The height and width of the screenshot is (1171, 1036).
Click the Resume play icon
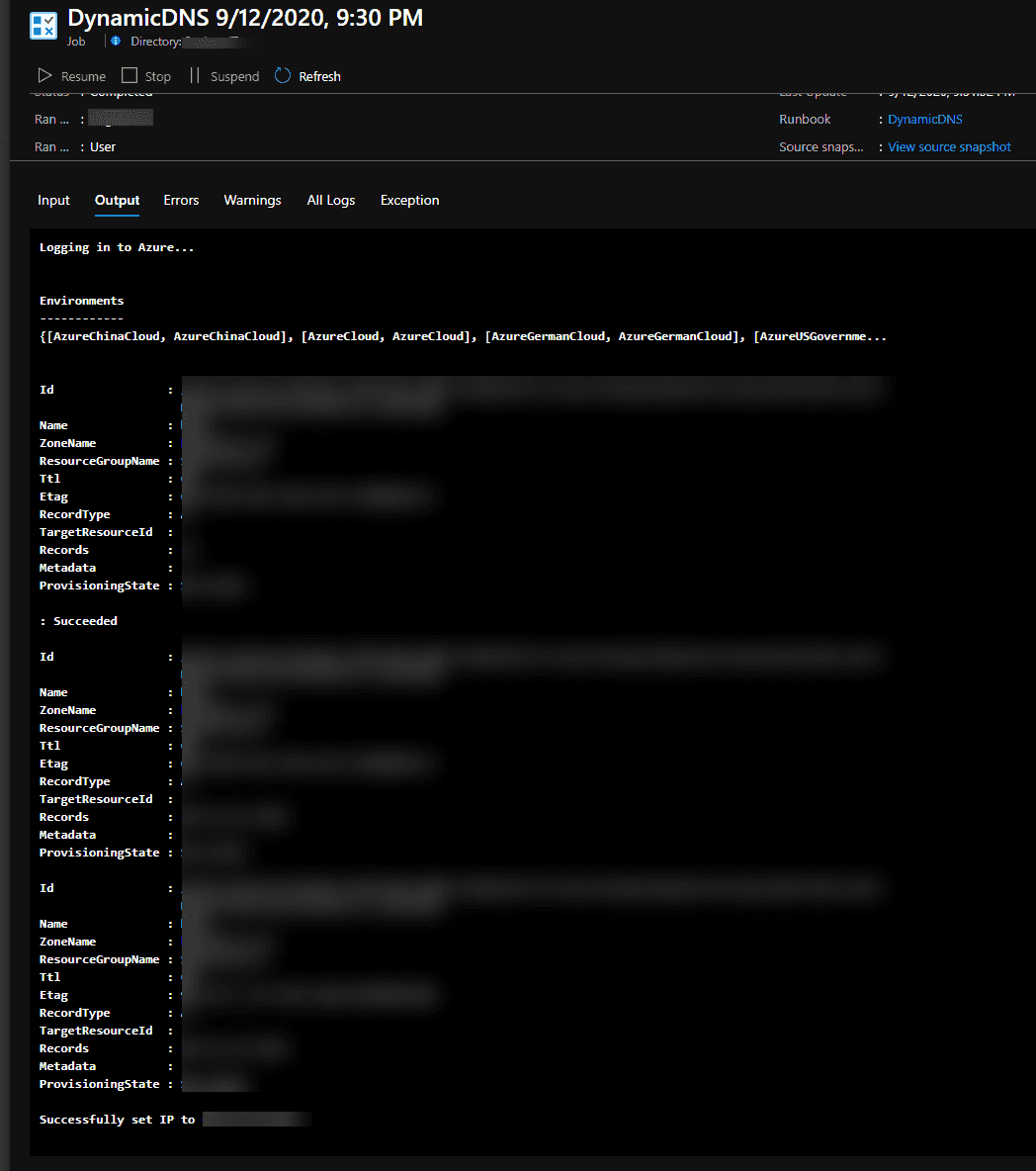44,75
